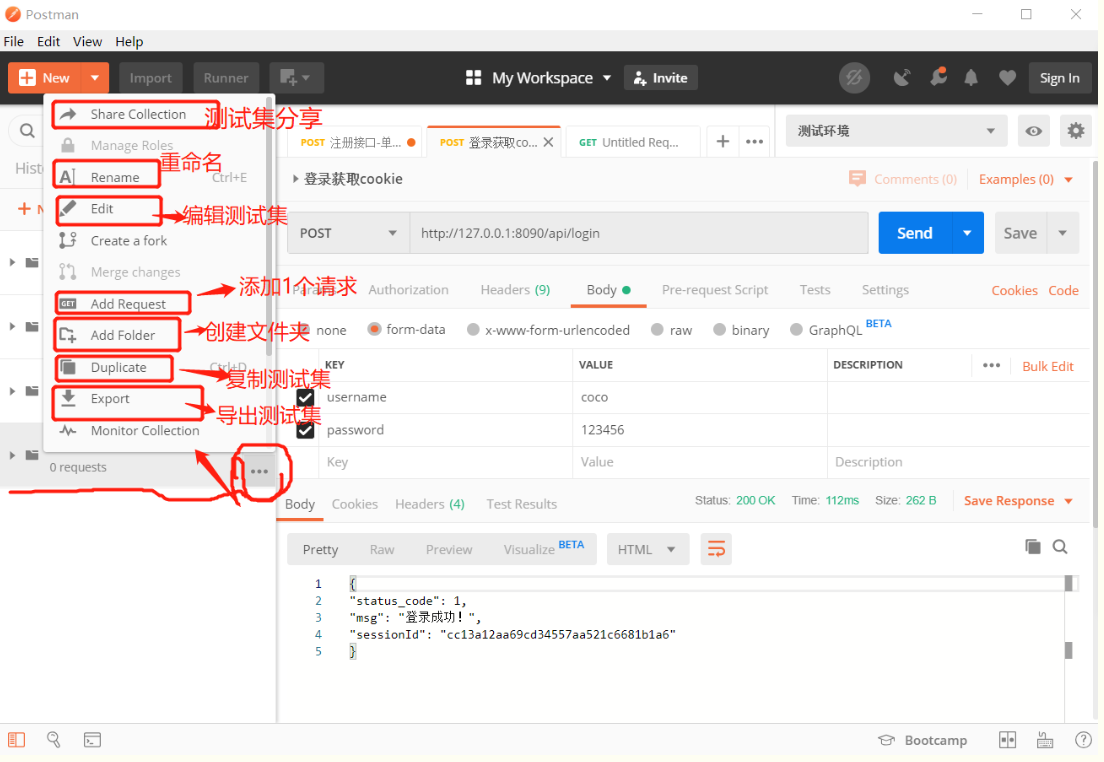Click the Comments speech bubble icon
Viewport: 1104px width, 762px height.
tap(857, 179)
